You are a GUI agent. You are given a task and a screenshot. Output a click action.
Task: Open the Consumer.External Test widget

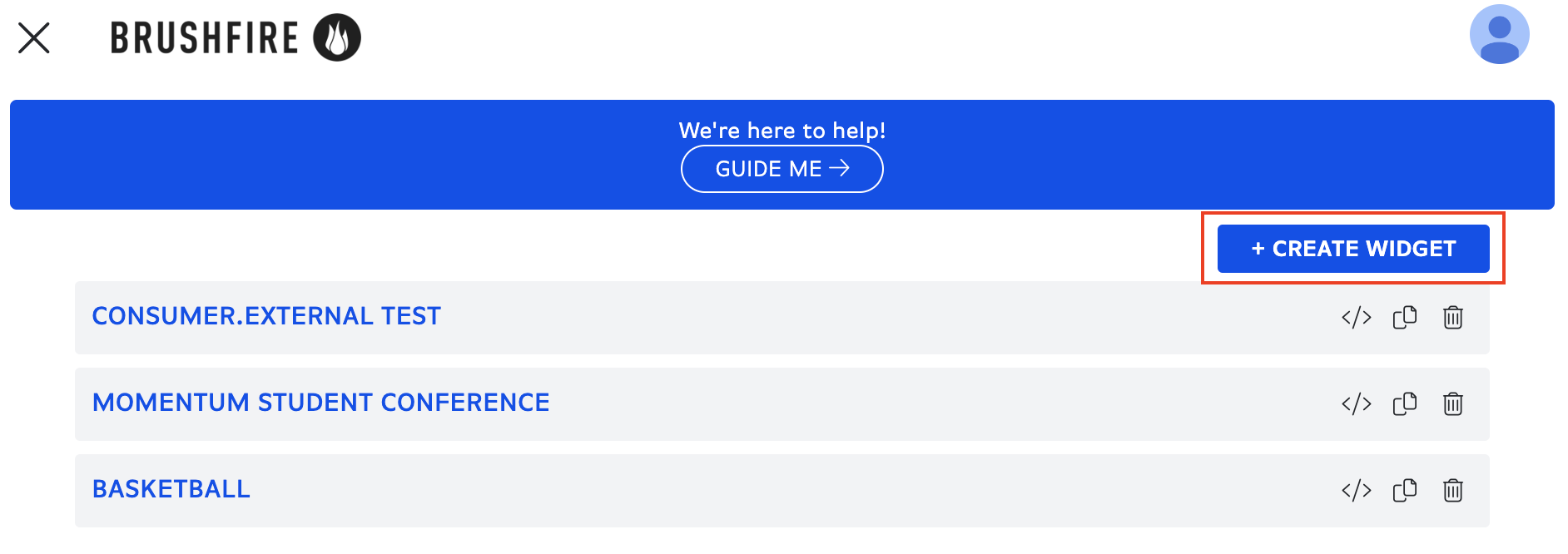pos(266,316)
